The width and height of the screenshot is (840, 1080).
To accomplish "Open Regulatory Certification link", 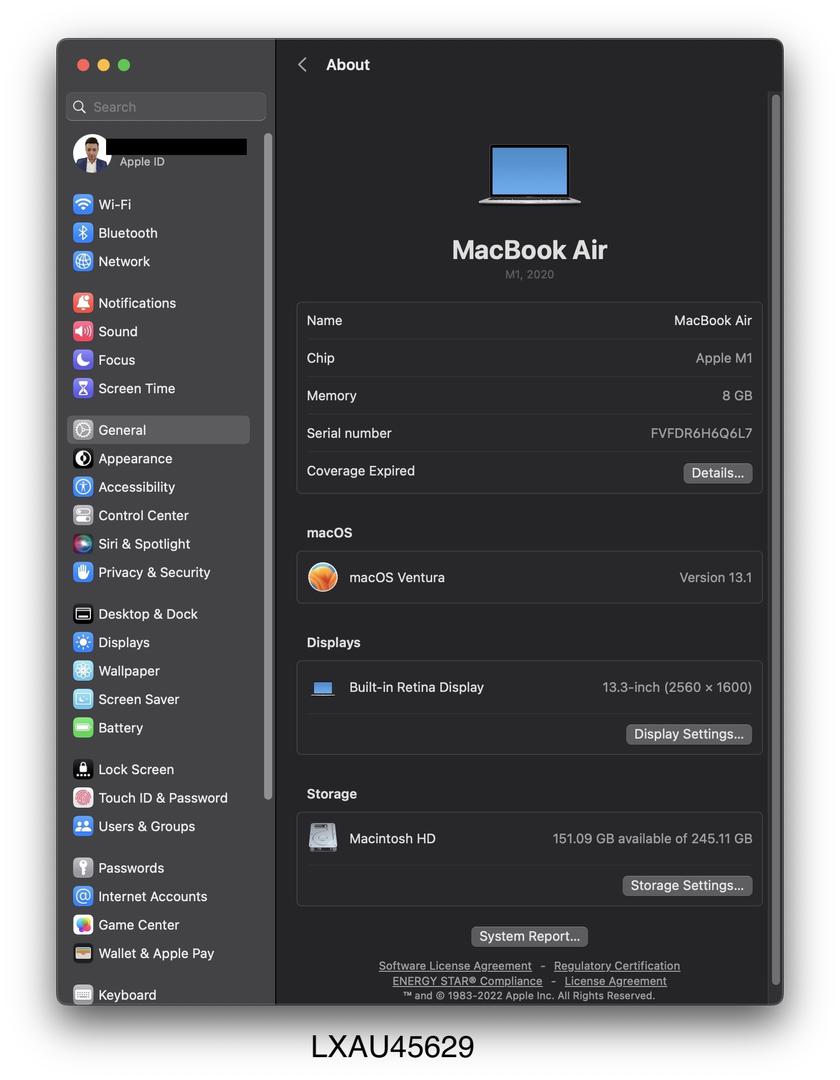I will pos(616,966).
